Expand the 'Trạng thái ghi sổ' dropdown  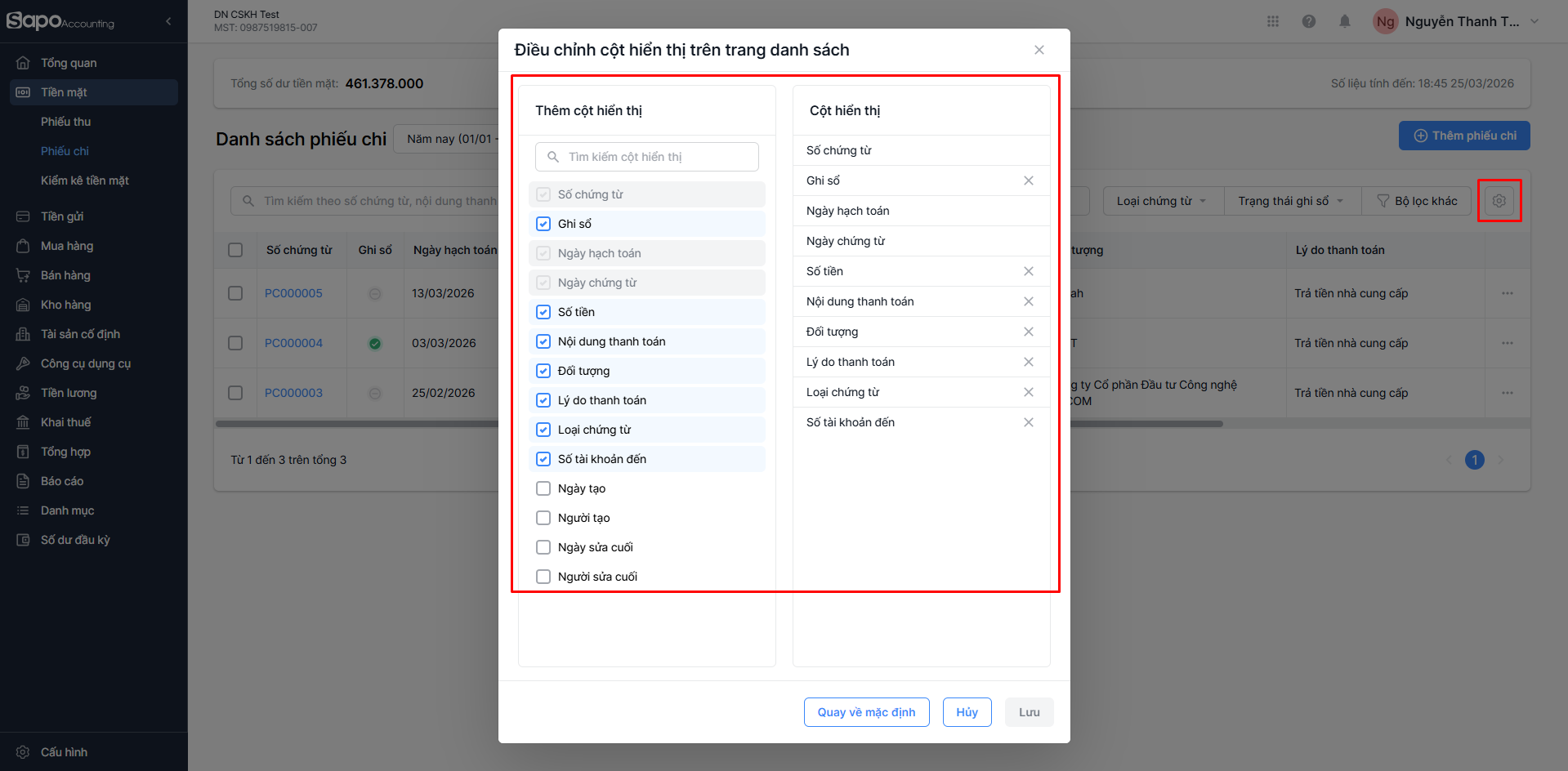[x=1291, y=201]
